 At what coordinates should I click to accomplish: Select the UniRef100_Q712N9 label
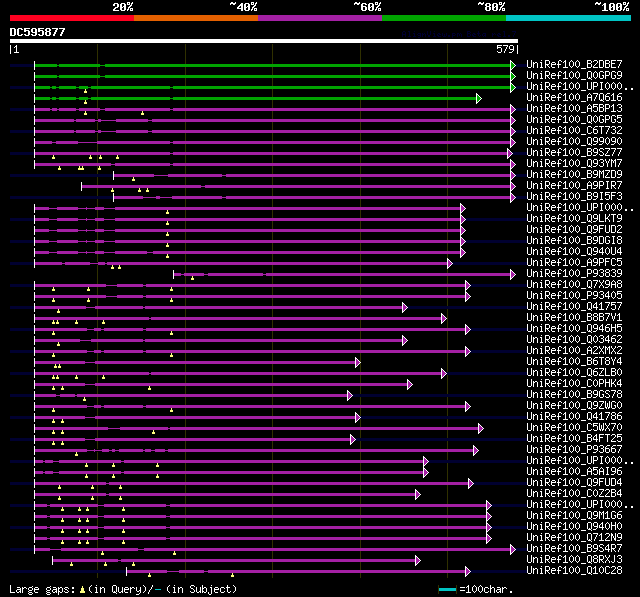tap(574, 538)
